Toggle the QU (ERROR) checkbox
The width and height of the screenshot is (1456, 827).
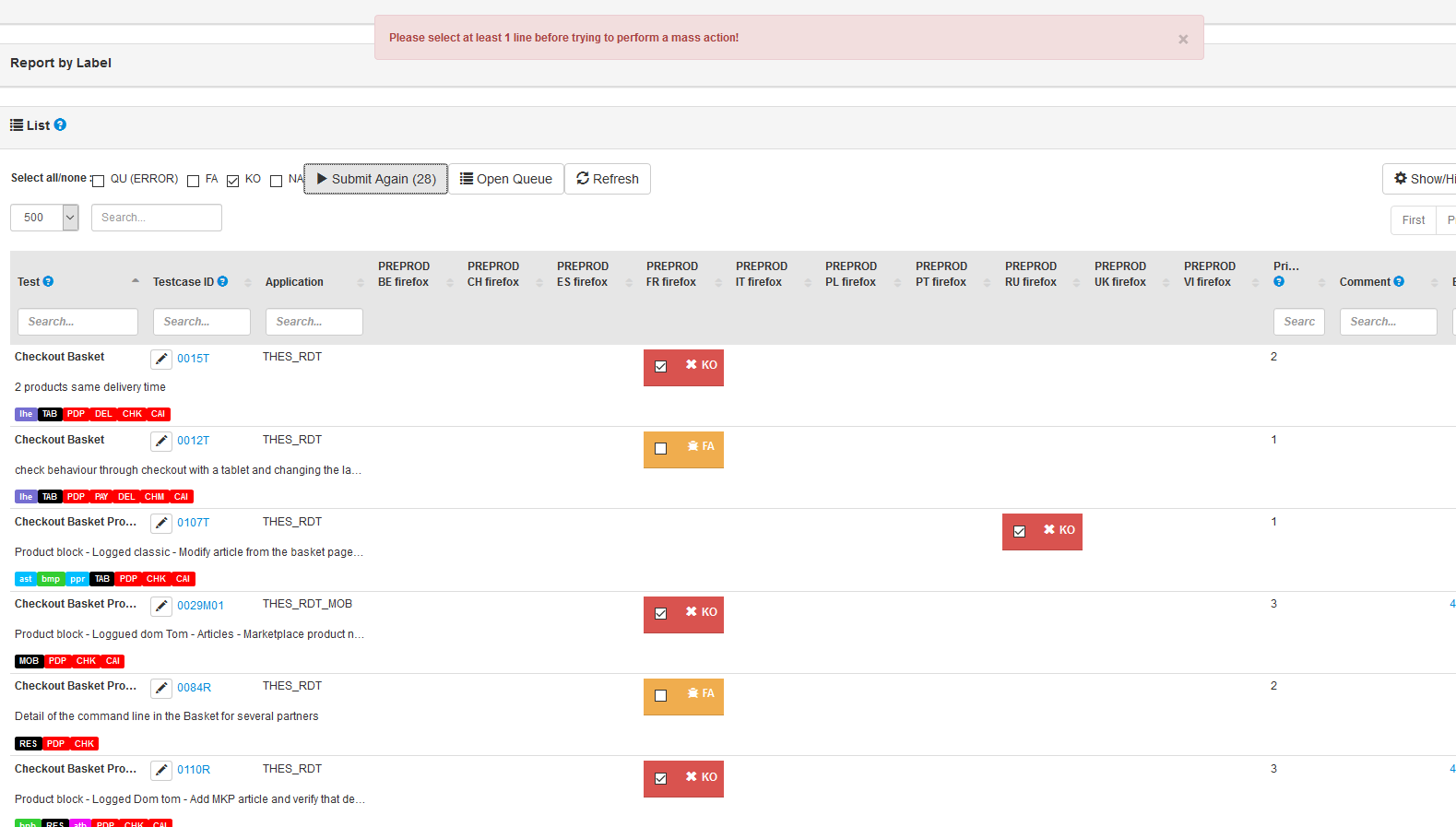coord(98,181)
